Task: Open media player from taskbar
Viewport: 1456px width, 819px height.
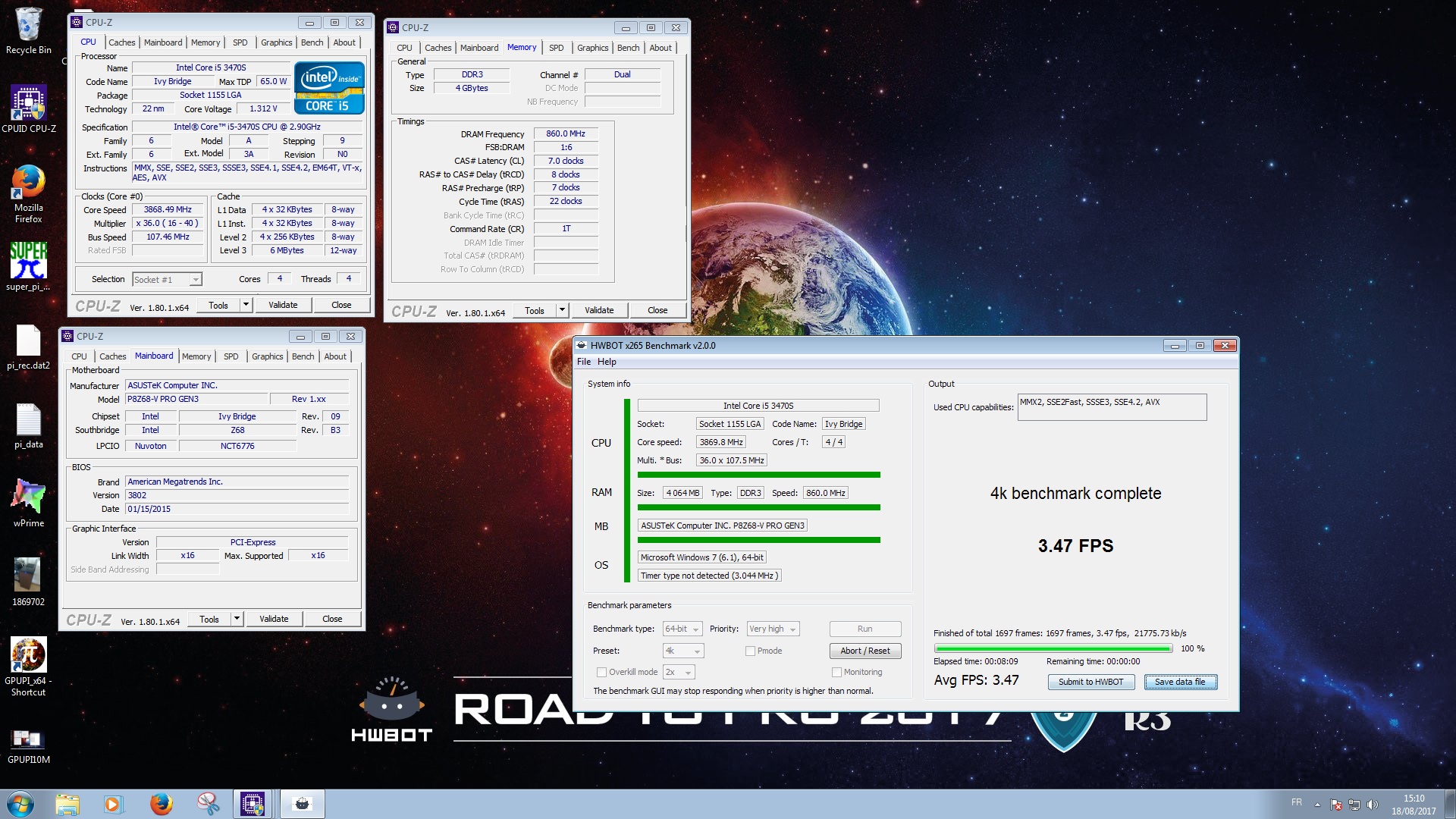Action: (113, 804)
